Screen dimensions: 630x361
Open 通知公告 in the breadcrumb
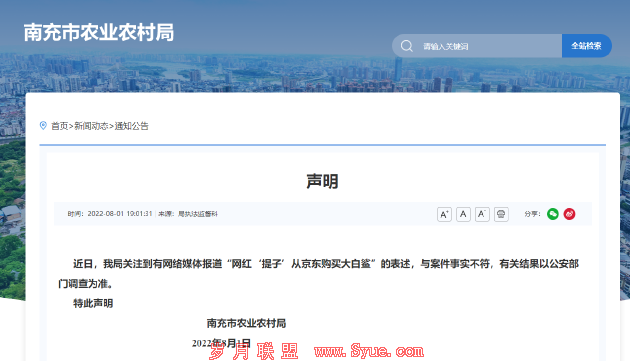(131, 126)
